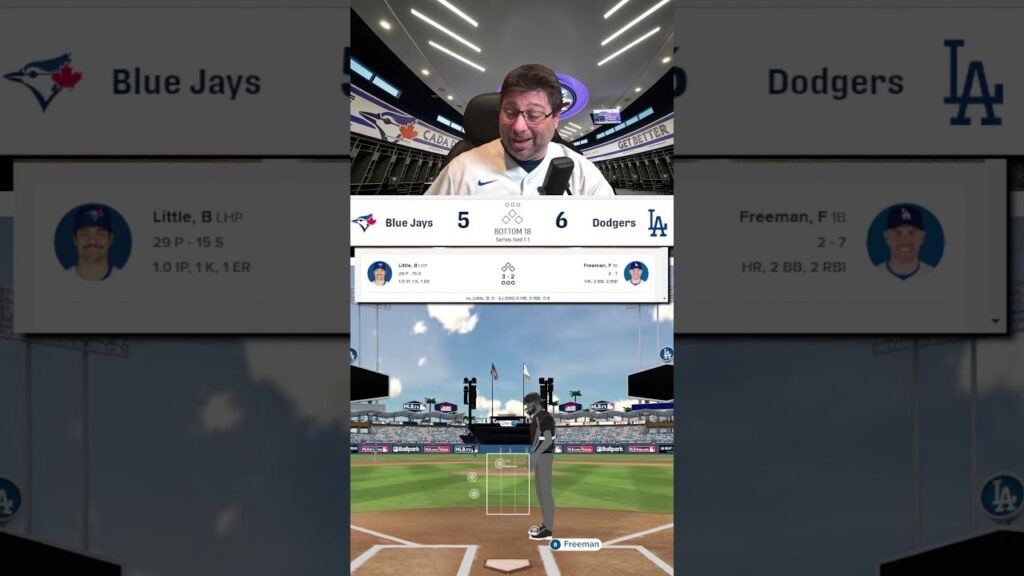The width and height of the screenshot is (1024, 576).
Task: Click the '3 - 2' pitch count
Action: click(x=508, y=276)
